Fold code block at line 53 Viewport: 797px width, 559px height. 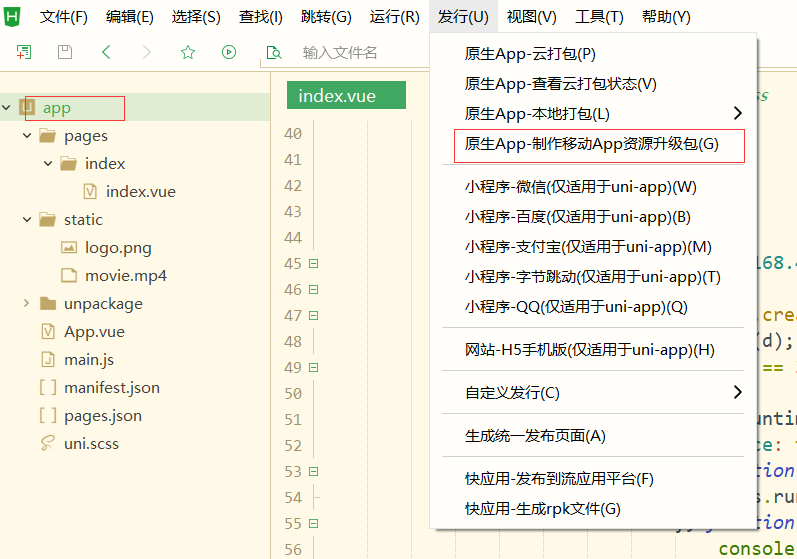(x=314, y=471)
